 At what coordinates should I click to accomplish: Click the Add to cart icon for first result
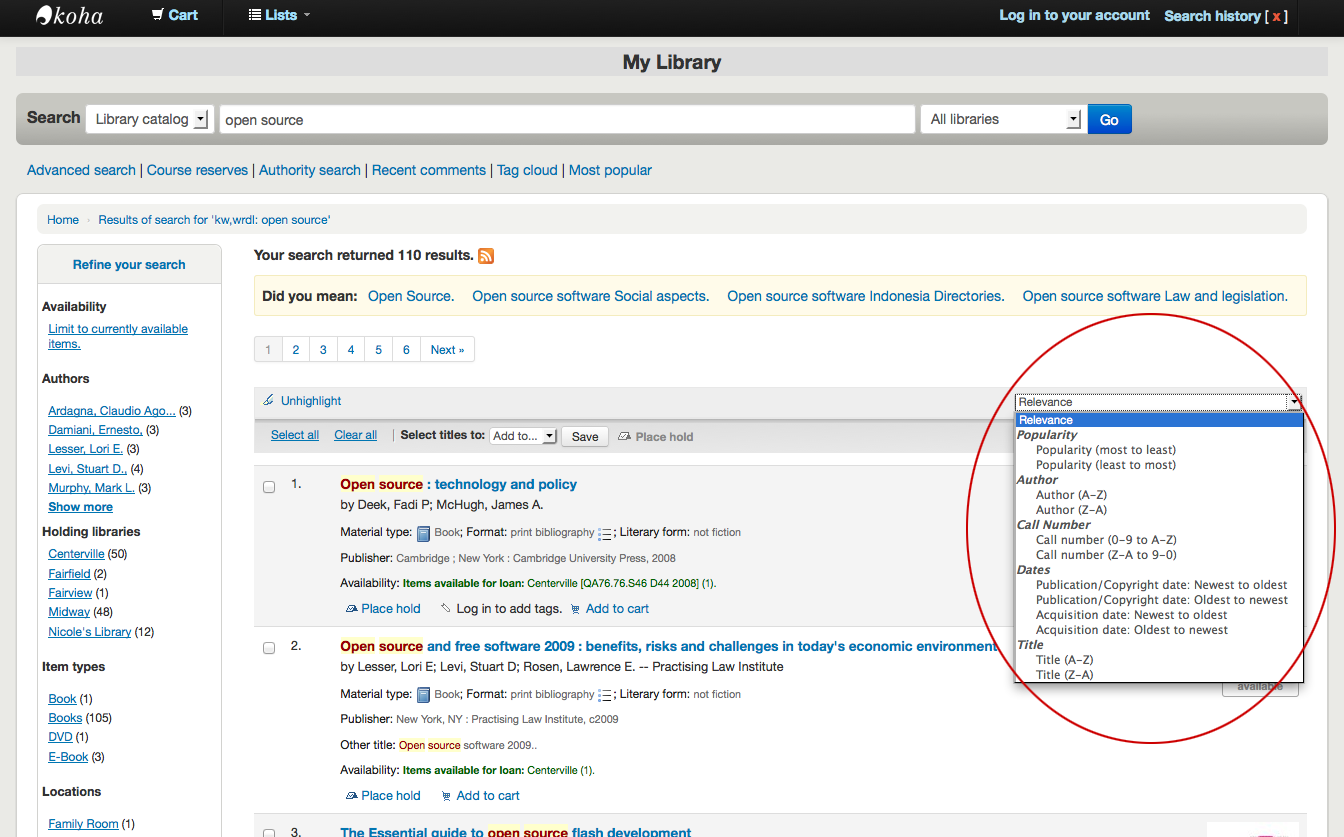(578, 608)
